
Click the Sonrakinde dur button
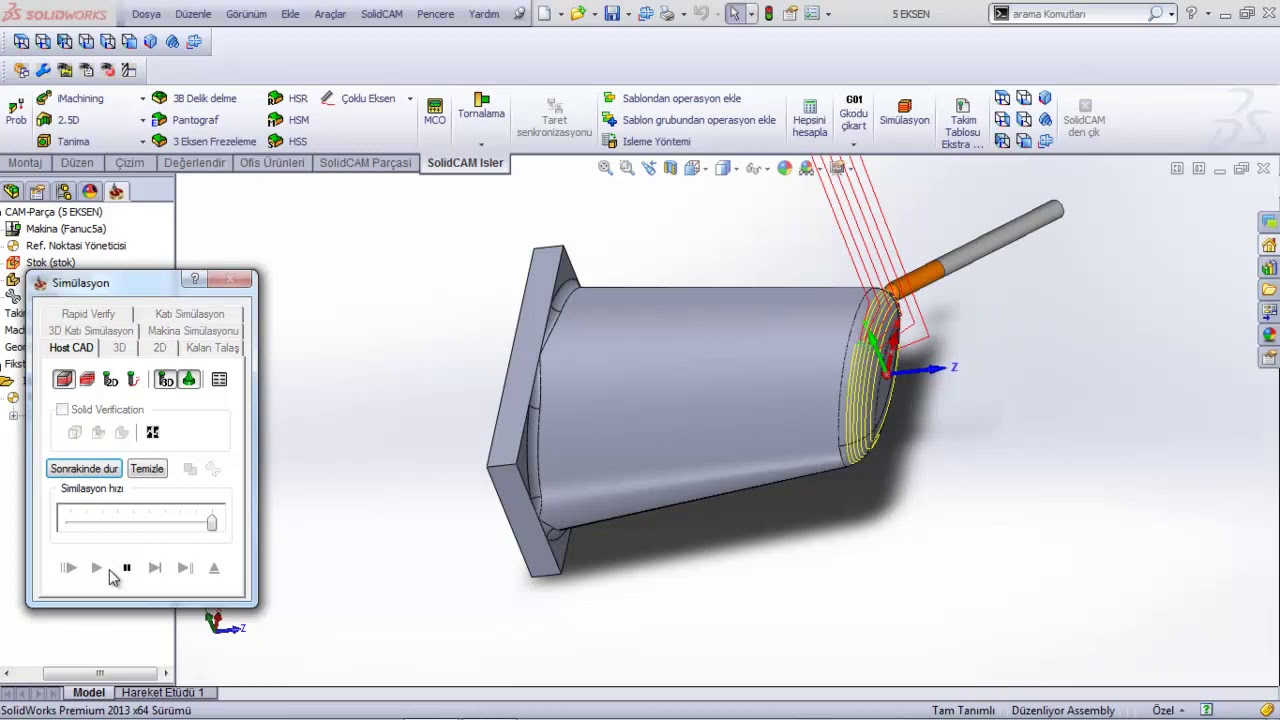pos(84,468)
